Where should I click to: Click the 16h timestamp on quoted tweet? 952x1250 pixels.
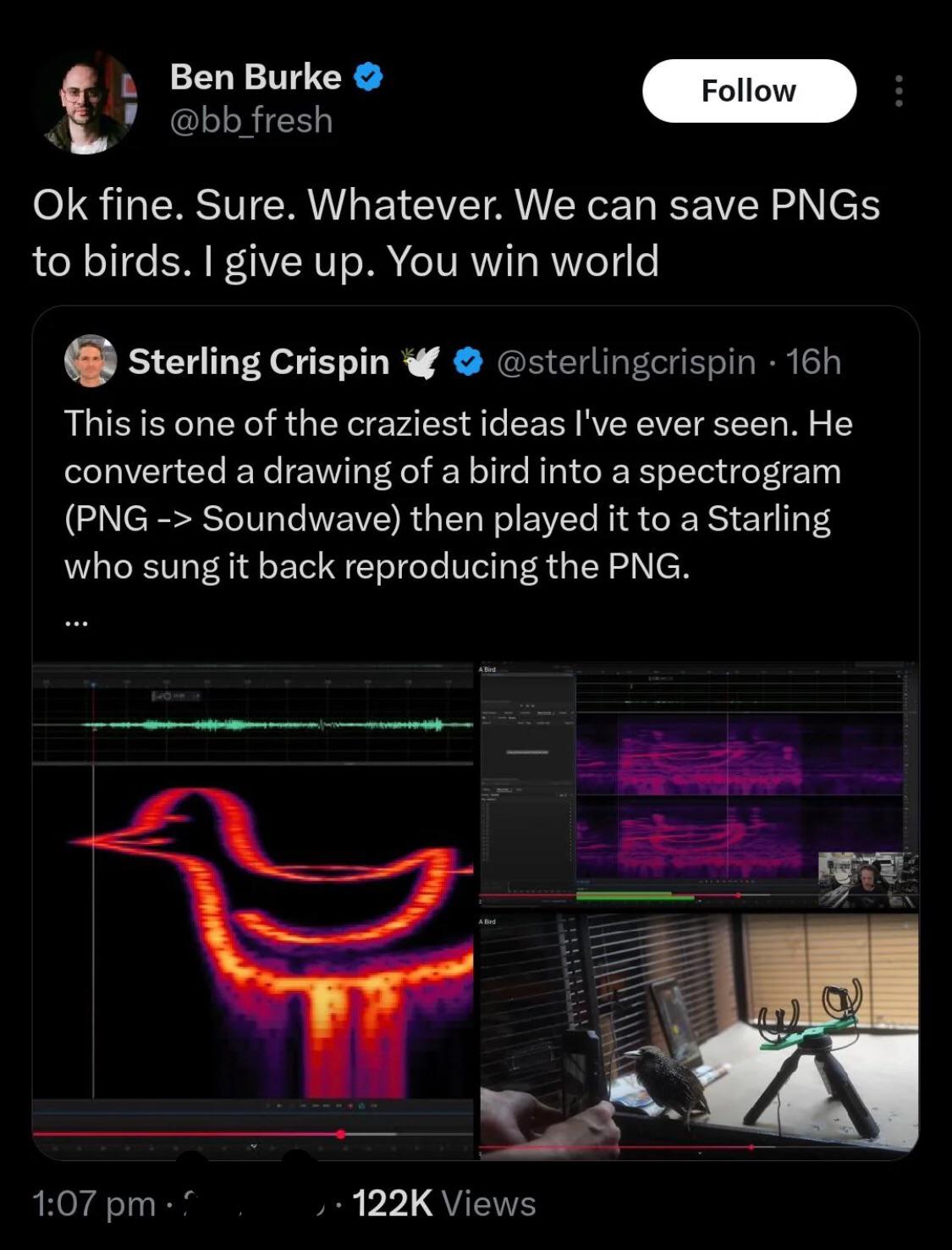[x=813, y=361]
